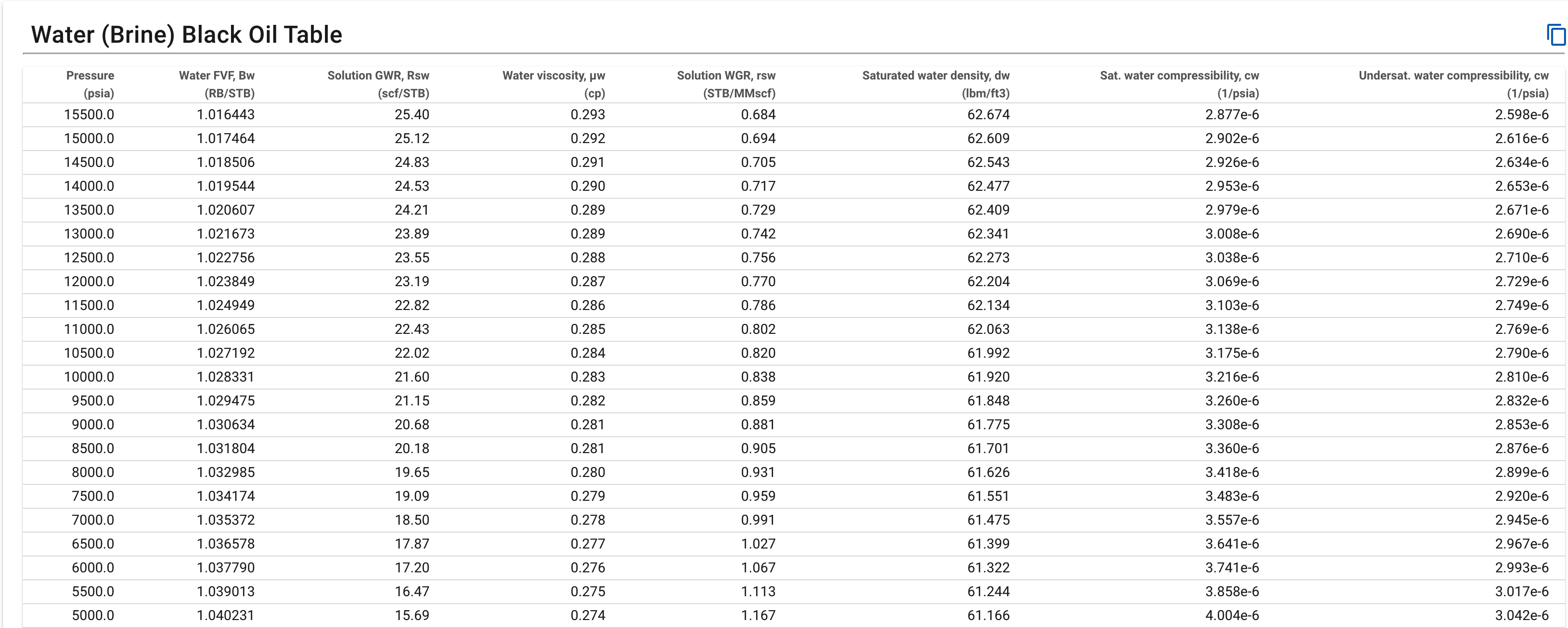Select the 1.167 solution WGR cell

[758, 615]
